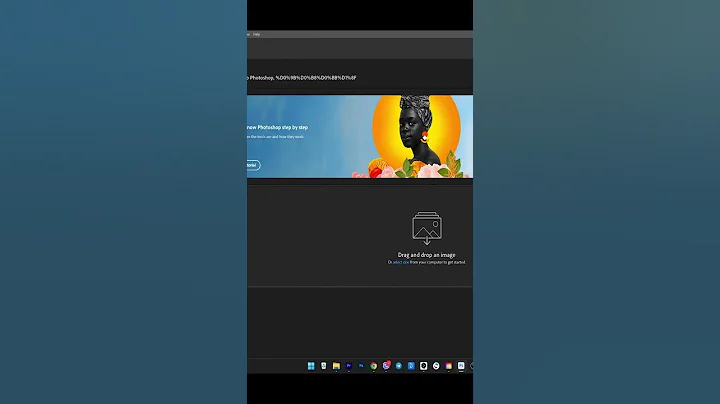Launch Google Chrome from the taskbar
The image size is (720, 404).
pos(373,366)
